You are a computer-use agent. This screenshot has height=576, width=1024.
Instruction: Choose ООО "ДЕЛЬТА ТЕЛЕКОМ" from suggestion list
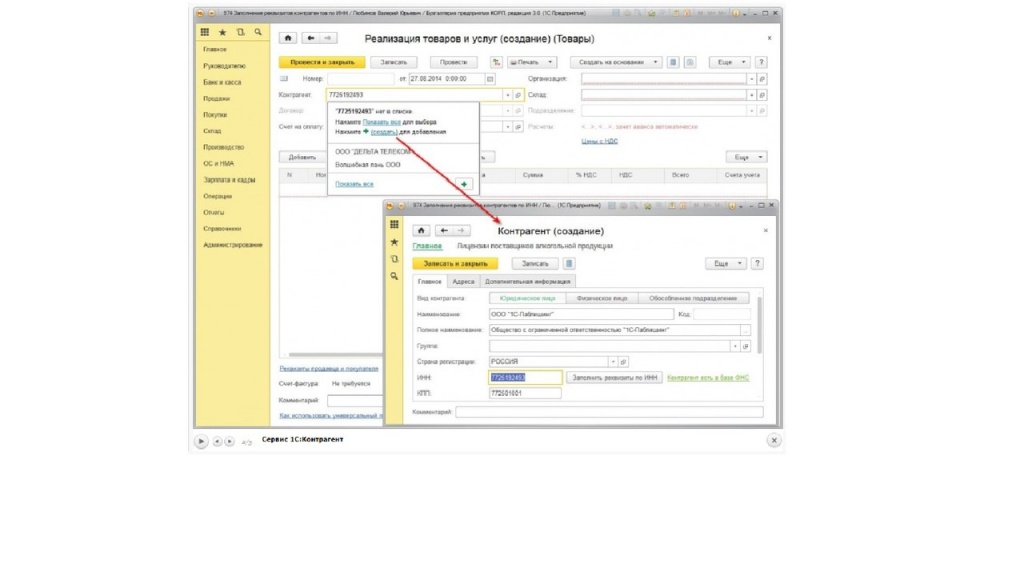click(374, 152)
